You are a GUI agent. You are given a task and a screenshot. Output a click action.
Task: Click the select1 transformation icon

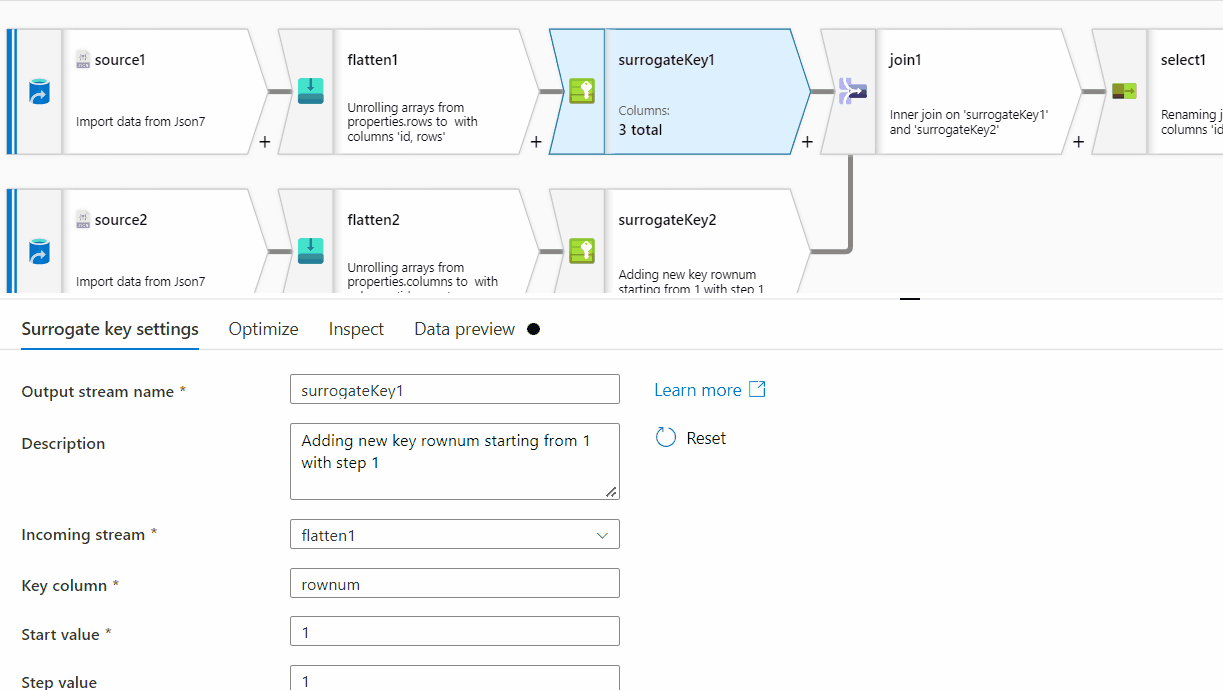[1124, 92]
